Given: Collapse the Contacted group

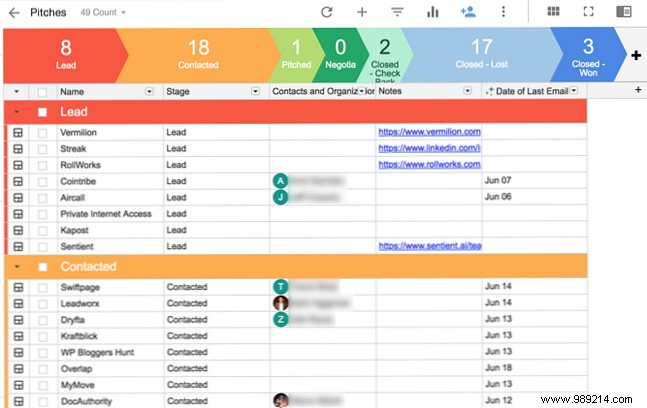Looking at the screenshot, I should tap(17, 267).
